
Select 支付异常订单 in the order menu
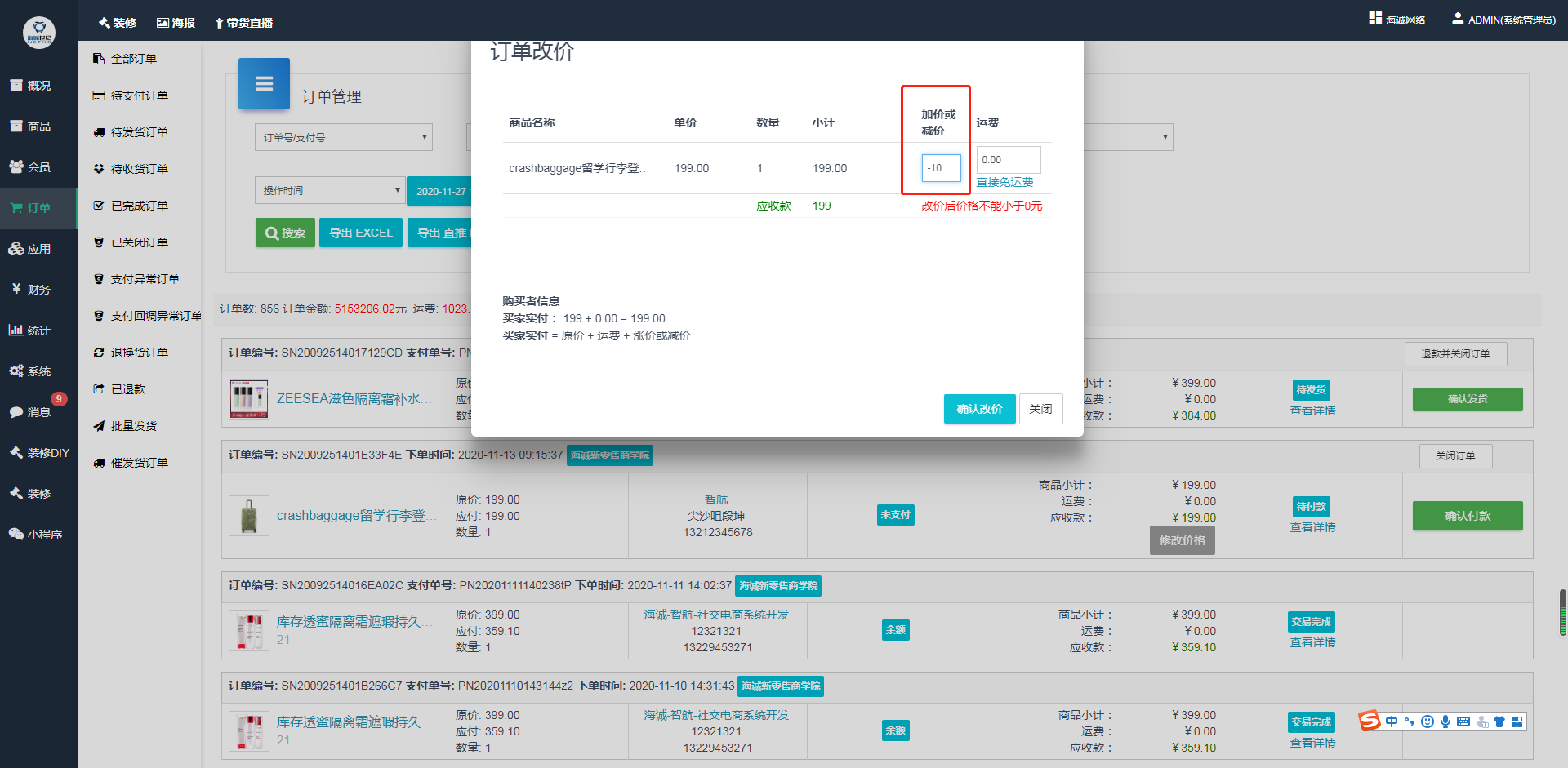145,279
